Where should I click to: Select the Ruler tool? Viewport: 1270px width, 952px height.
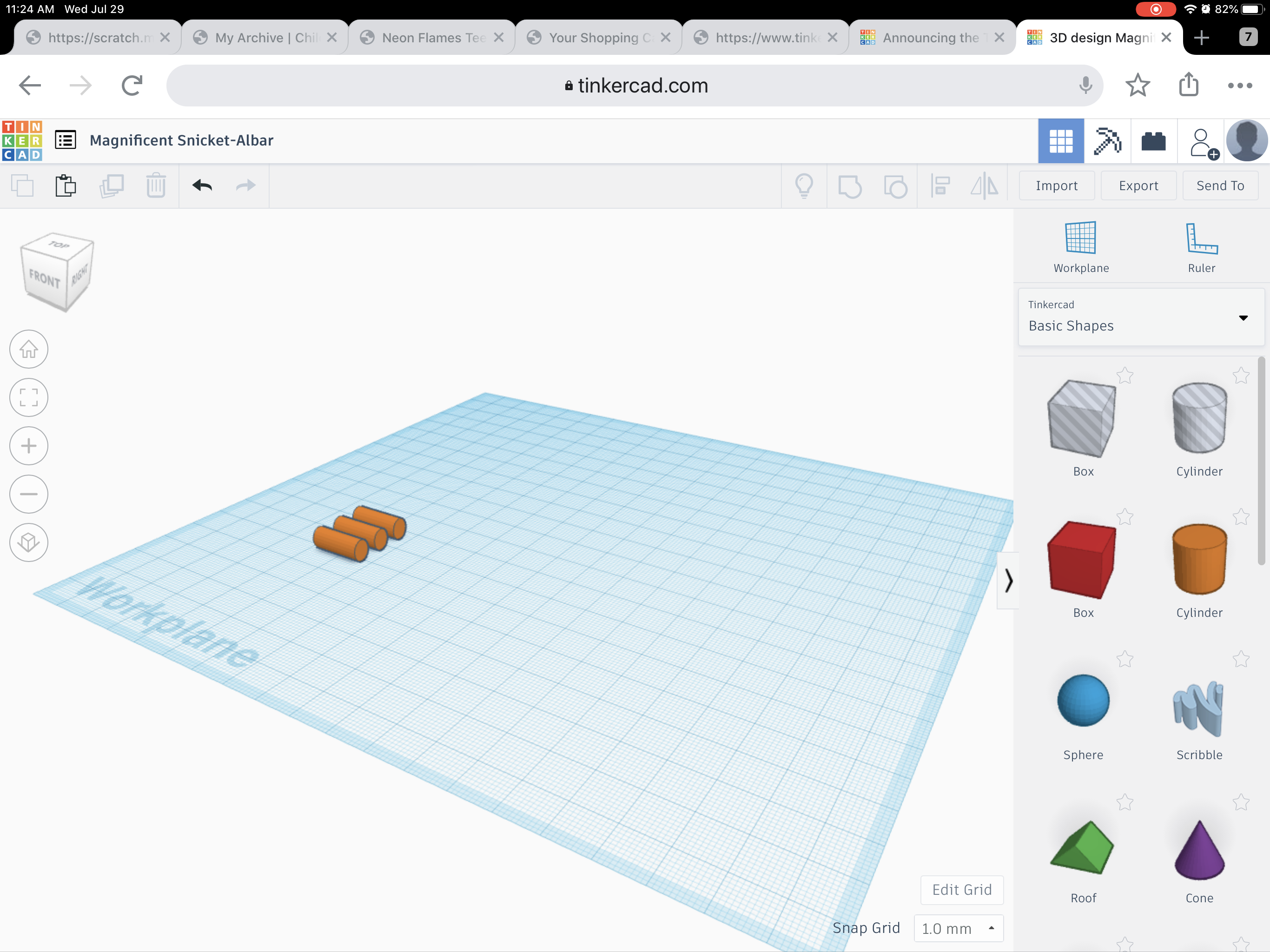click(x=1202, y=247)
